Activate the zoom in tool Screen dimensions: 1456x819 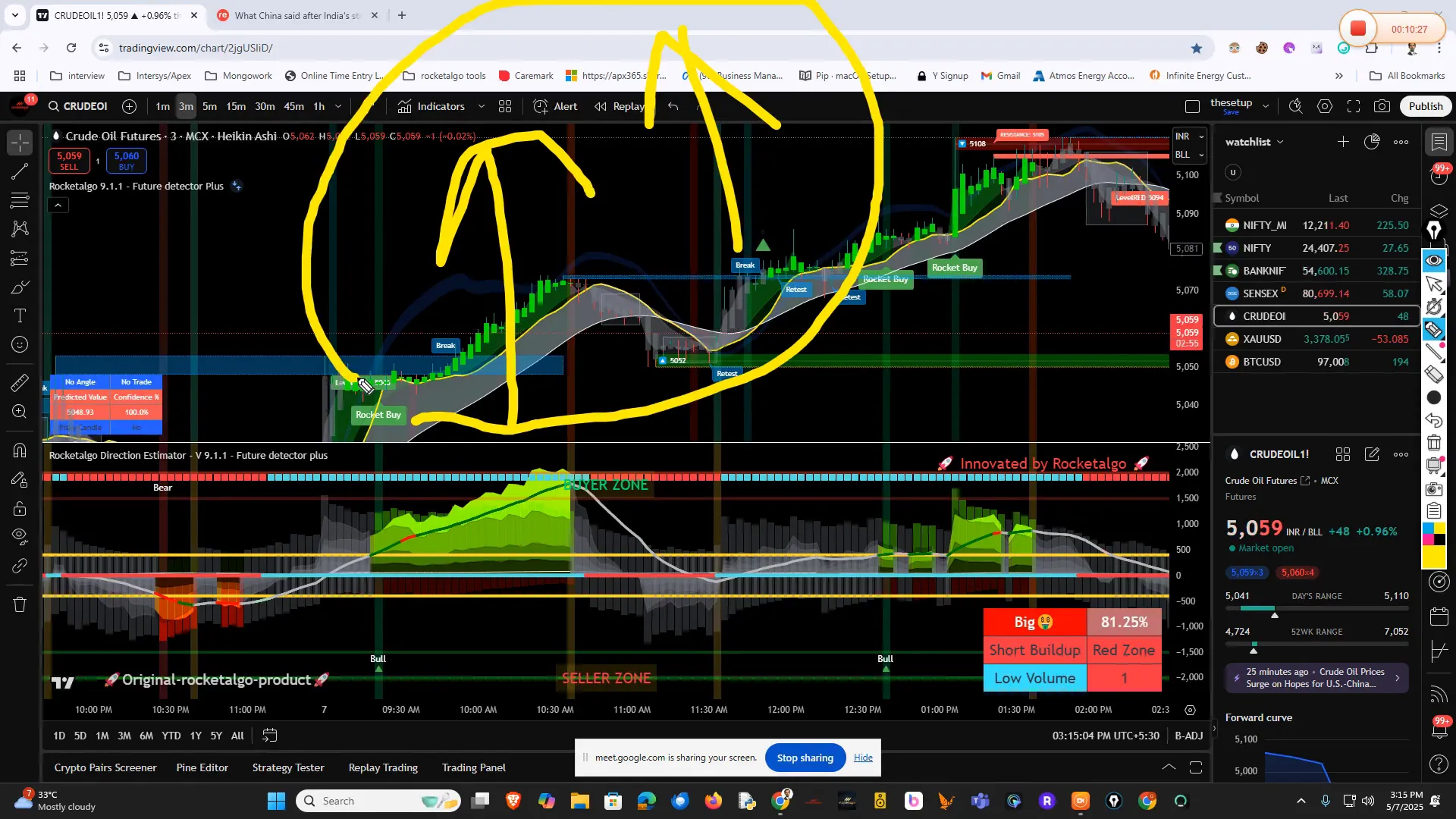pos(20,412)
